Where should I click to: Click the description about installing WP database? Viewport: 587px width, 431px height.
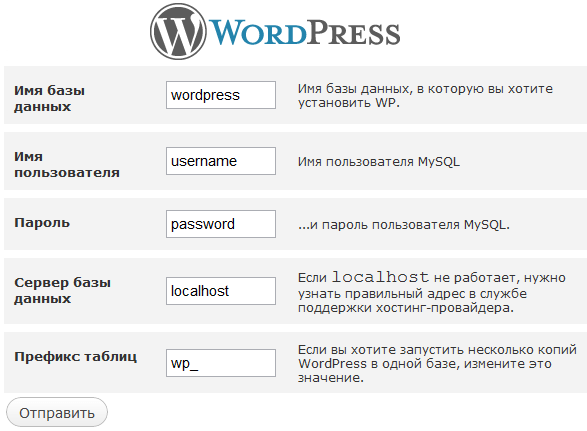(x=425, y=95)
